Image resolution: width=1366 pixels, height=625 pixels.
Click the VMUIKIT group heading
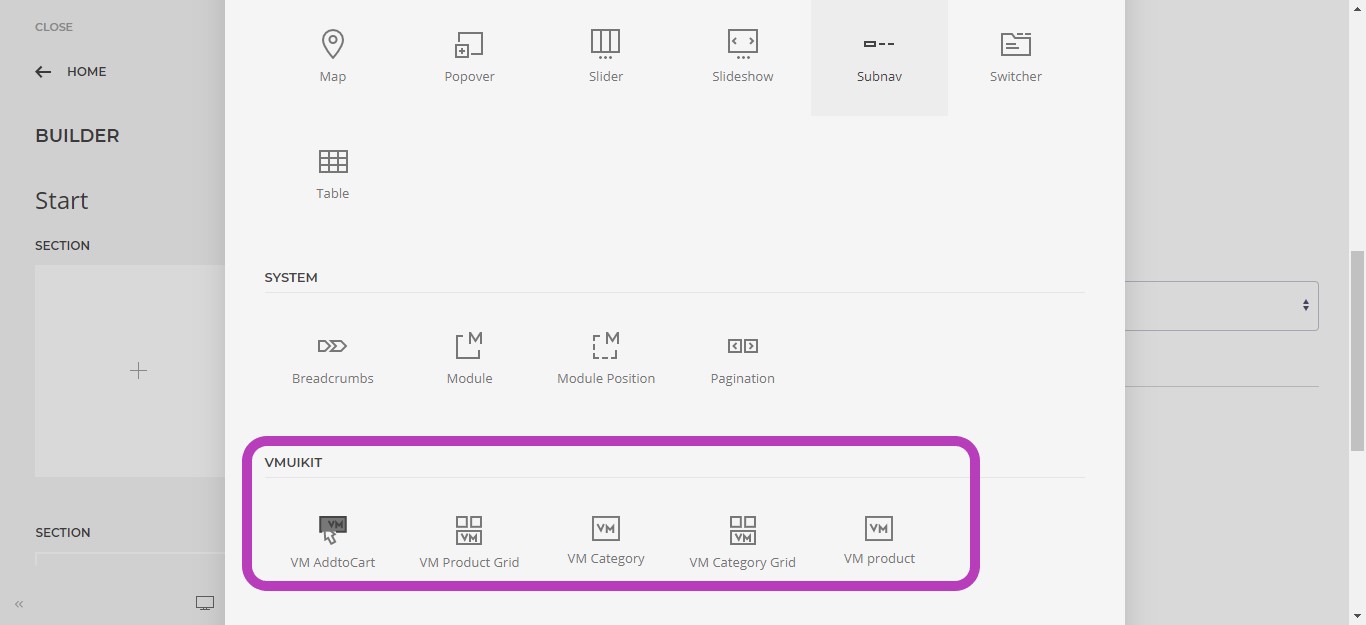coord(293,463)
